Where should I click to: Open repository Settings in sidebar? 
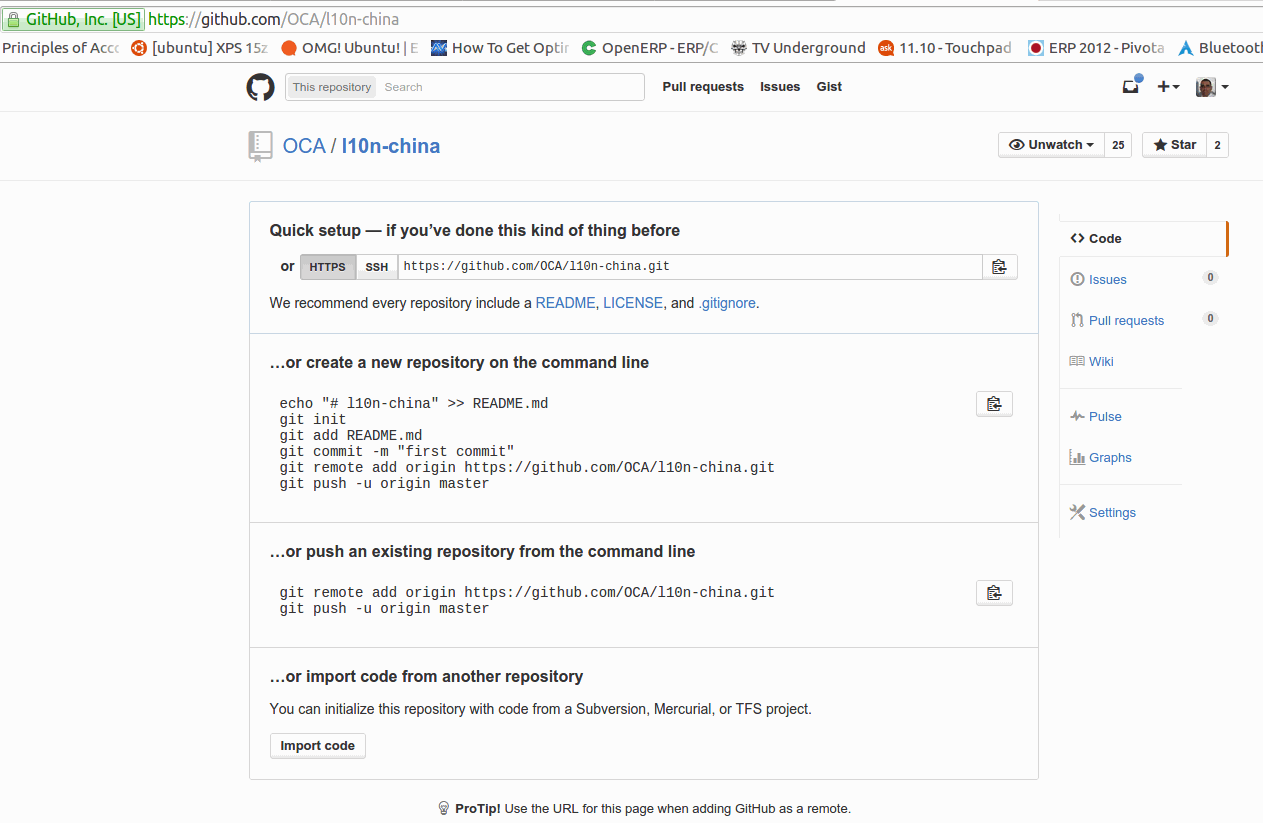pyautogui.click(x=1112, y=512)
